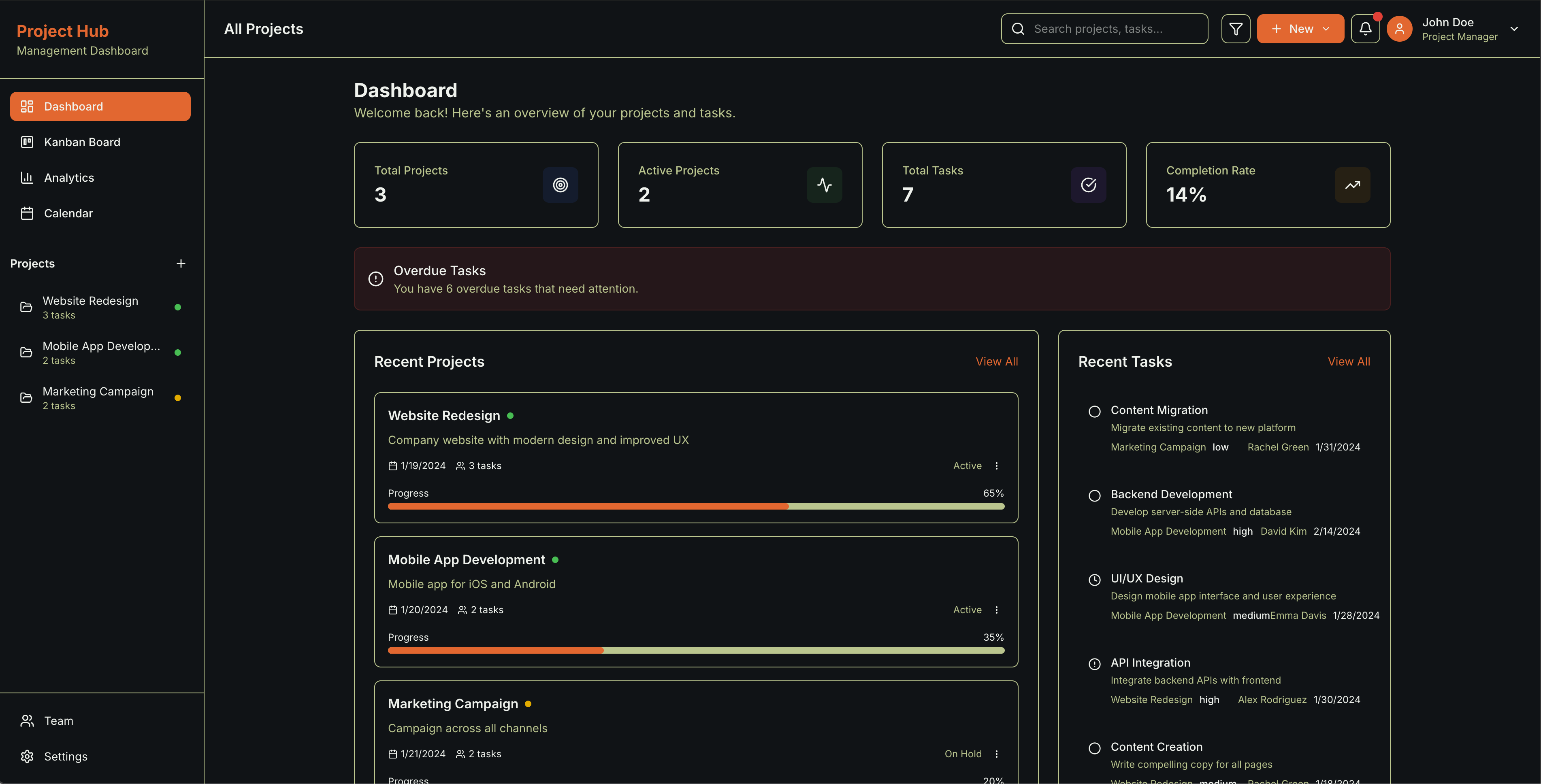Click the Settings gear icon
Screen dimensions: 1541x784
click(27, 756)
